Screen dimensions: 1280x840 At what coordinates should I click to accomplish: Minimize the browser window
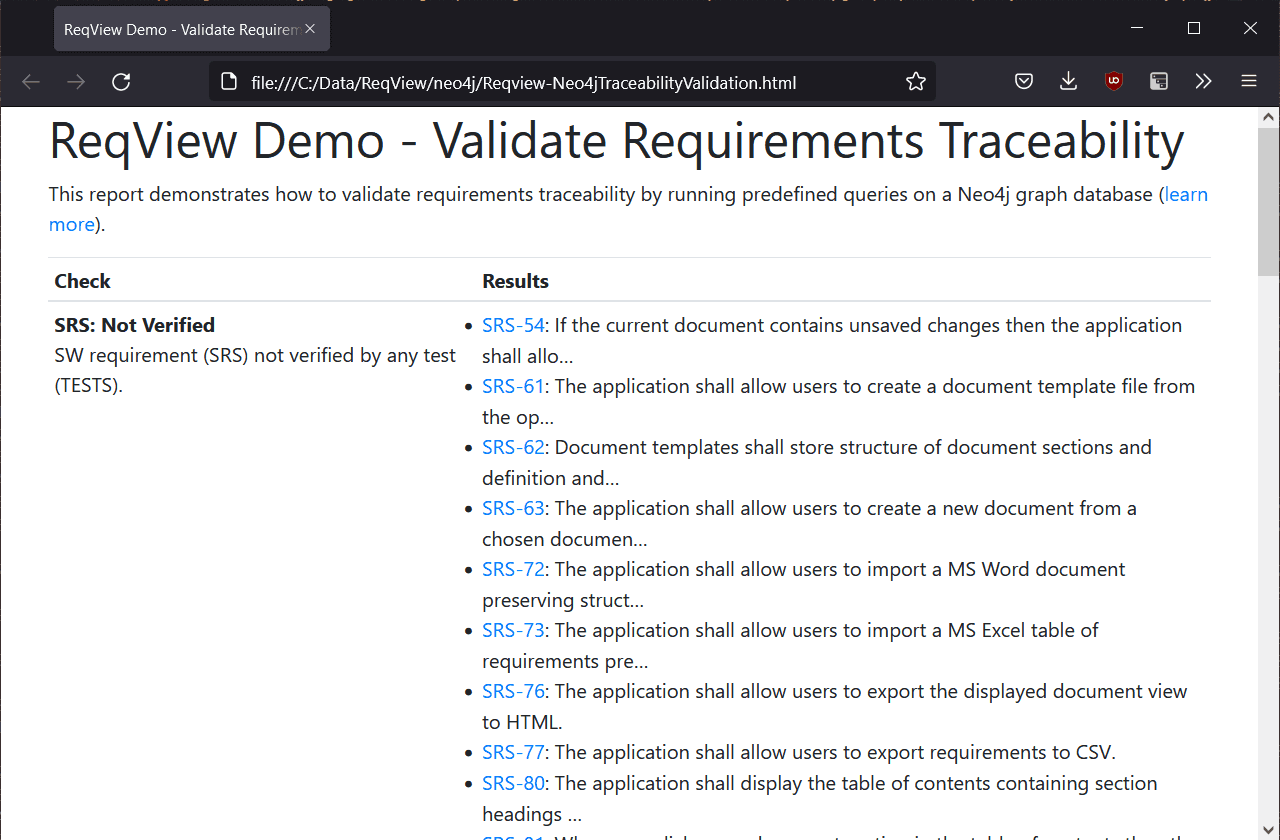point(1137,28)
